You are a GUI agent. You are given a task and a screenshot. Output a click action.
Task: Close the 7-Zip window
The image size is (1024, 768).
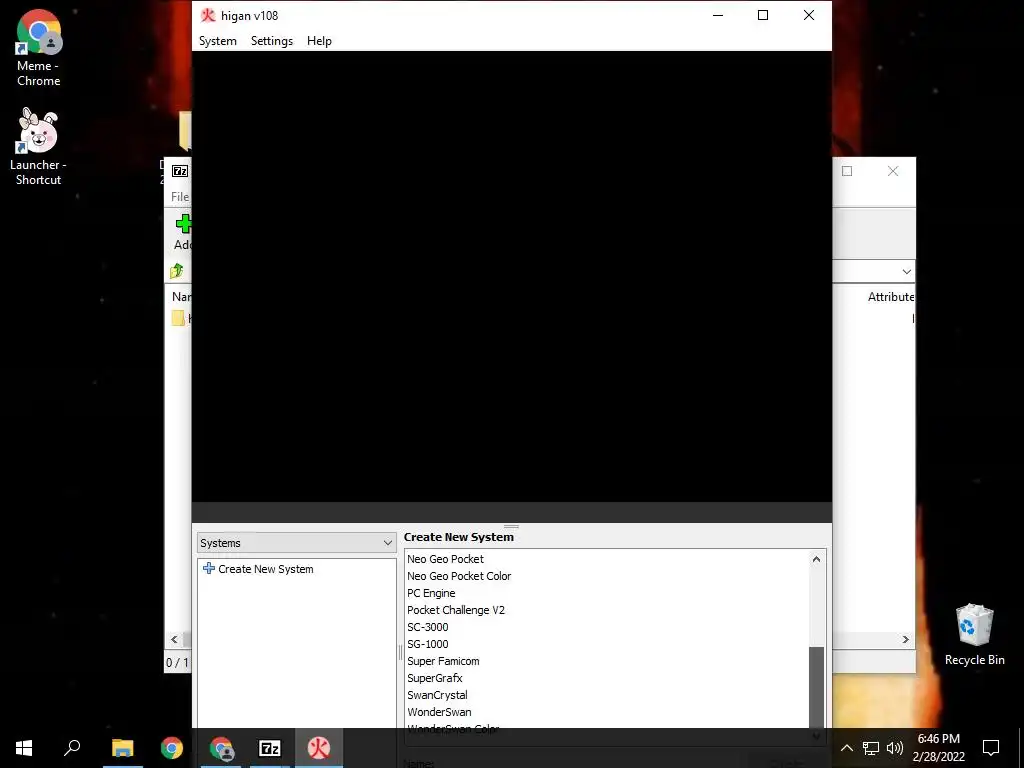click(x=893, y=171)
